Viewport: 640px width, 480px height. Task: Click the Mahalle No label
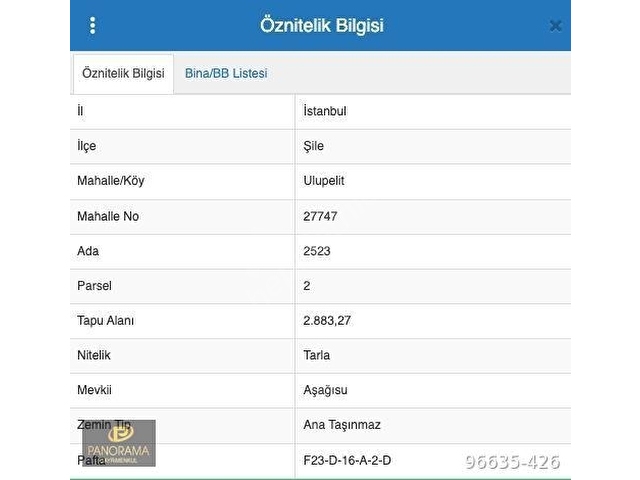(x=108, y=216)
